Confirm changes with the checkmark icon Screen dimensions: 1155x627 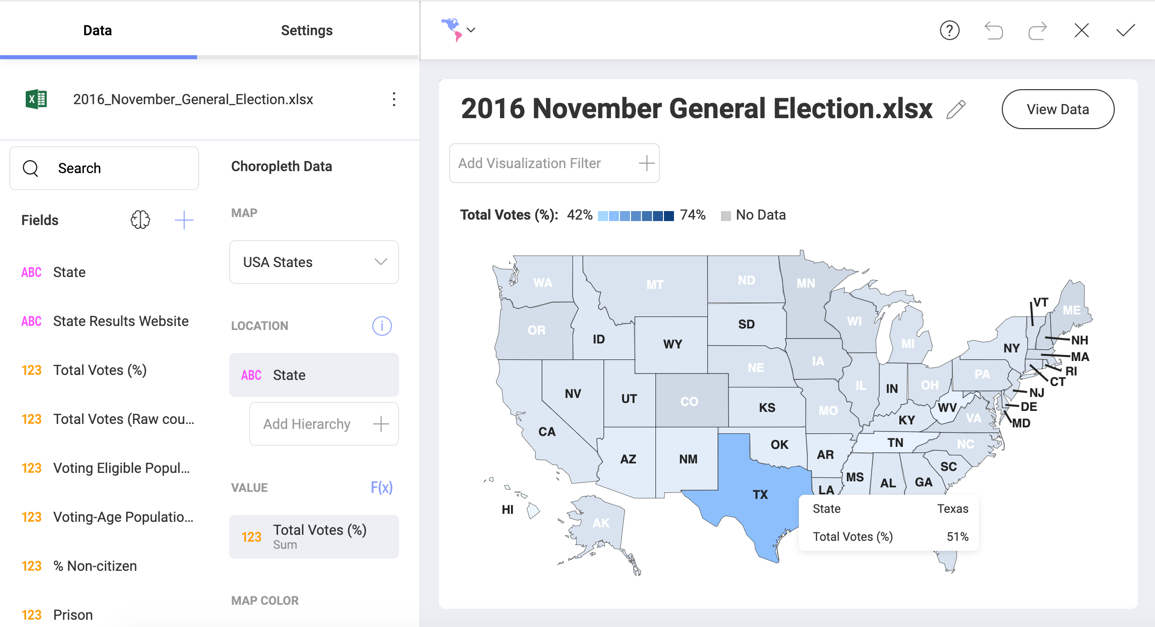pyautogui.click(x=1125, y=30)
